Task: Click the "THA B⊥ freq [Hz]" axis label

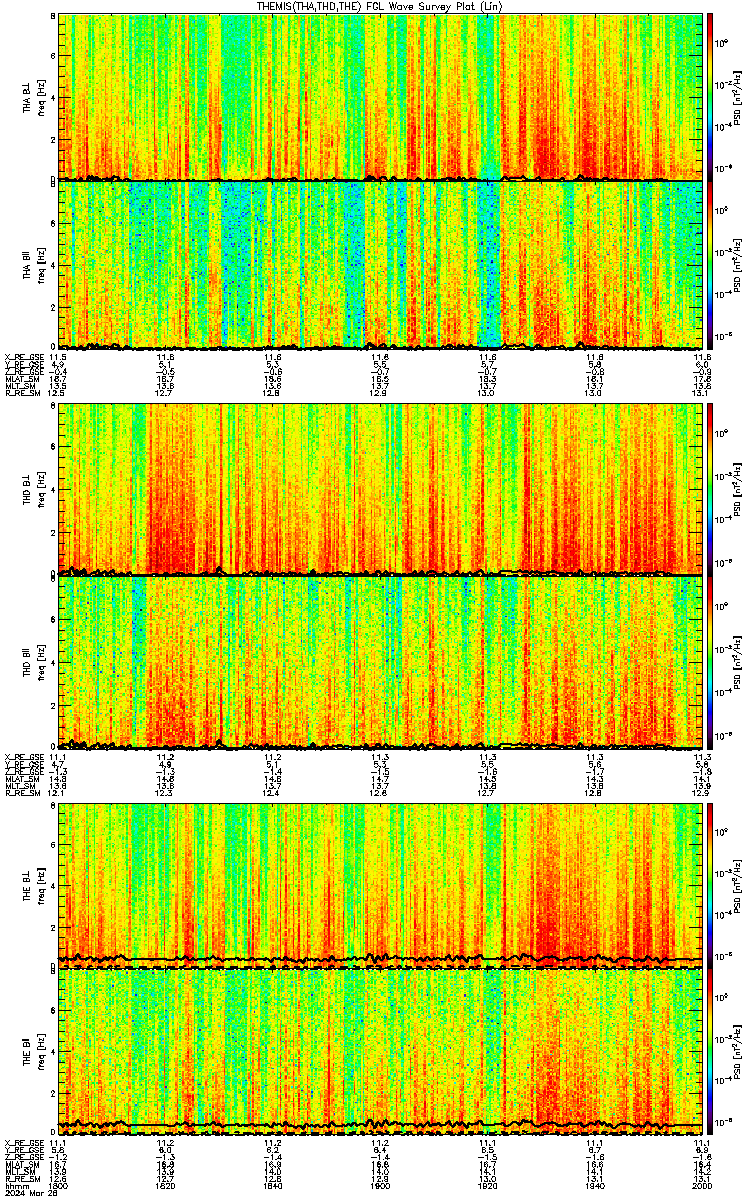Action: point(33,97)
